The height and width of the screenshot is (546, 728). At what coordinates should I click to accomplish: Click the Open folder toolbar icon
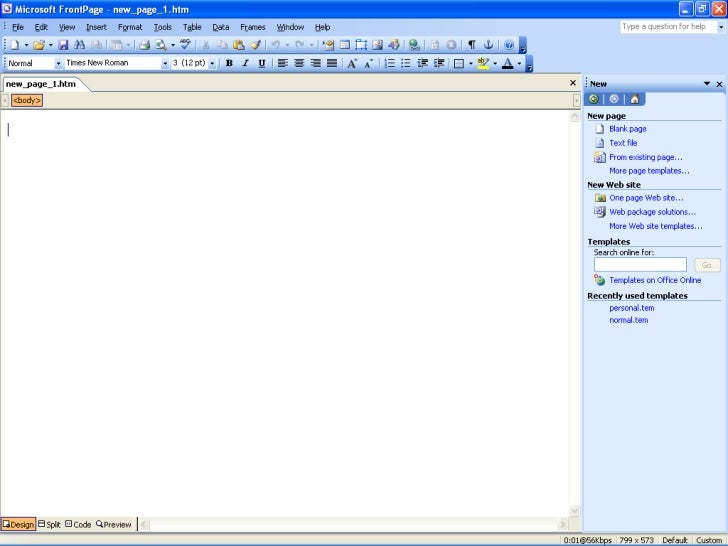[39, 45]
